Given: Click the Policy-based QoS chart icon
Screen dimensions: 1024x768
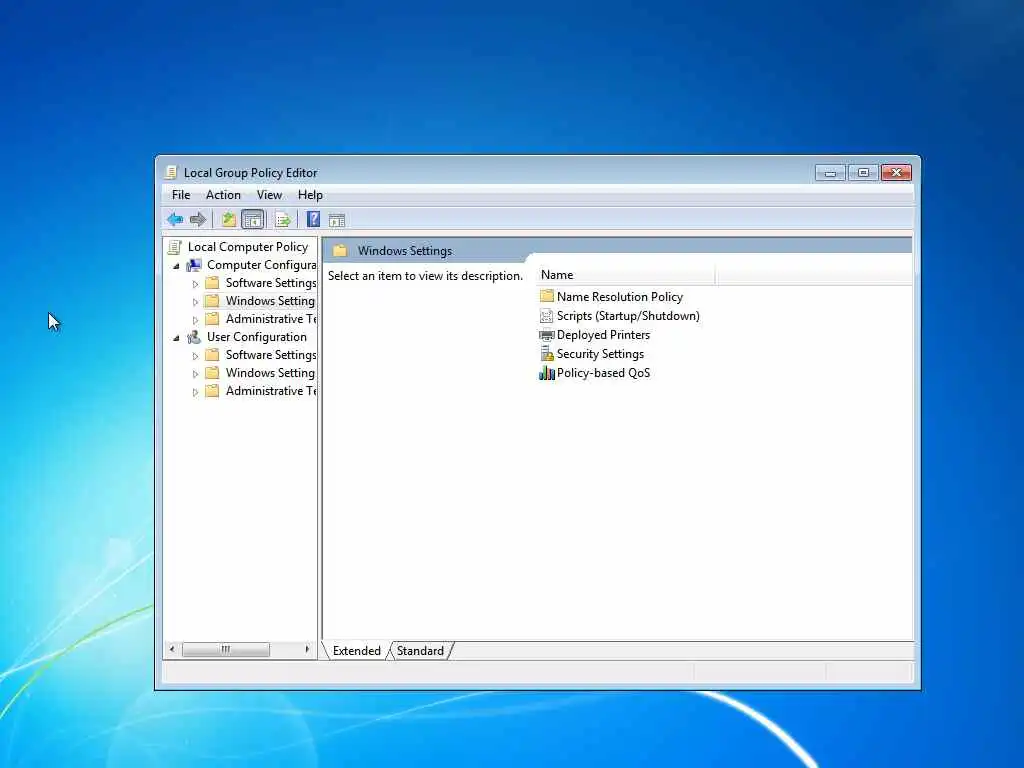Looking at the screenshot, I should (547, 373).
